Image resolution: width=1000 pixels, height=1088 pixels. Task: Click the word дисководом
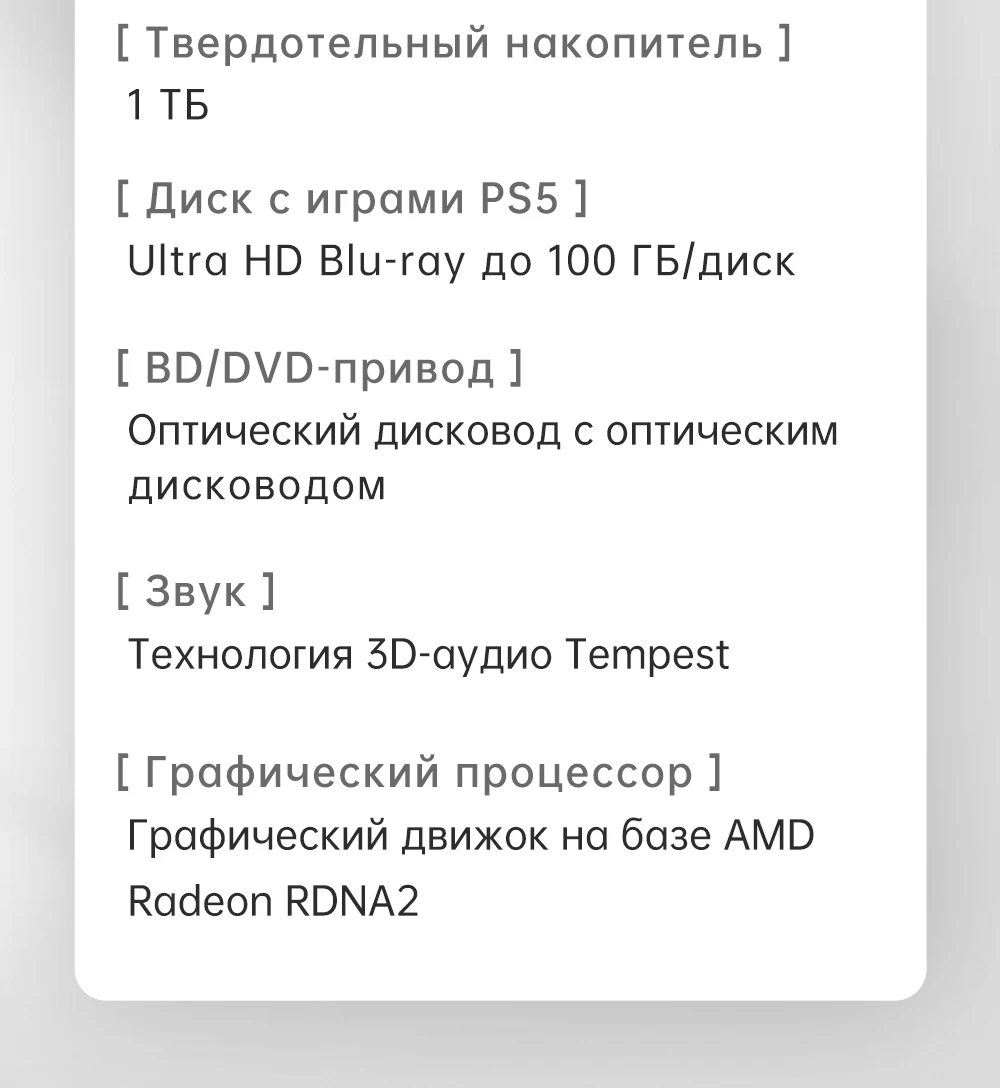pos(257,486)
